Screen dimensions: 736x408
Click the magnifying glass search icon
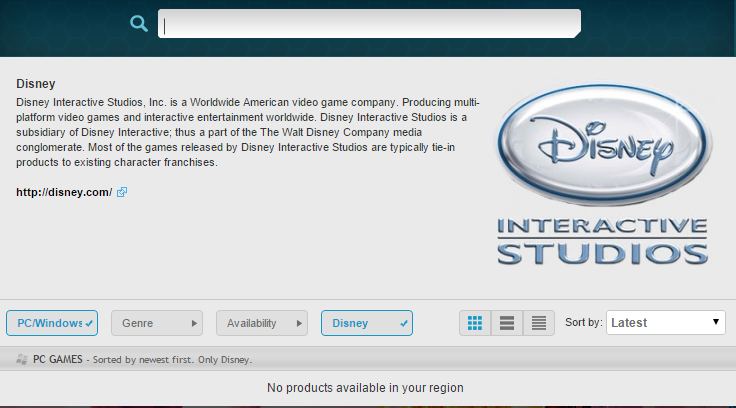pyautogui.click(x=139, y=23)
